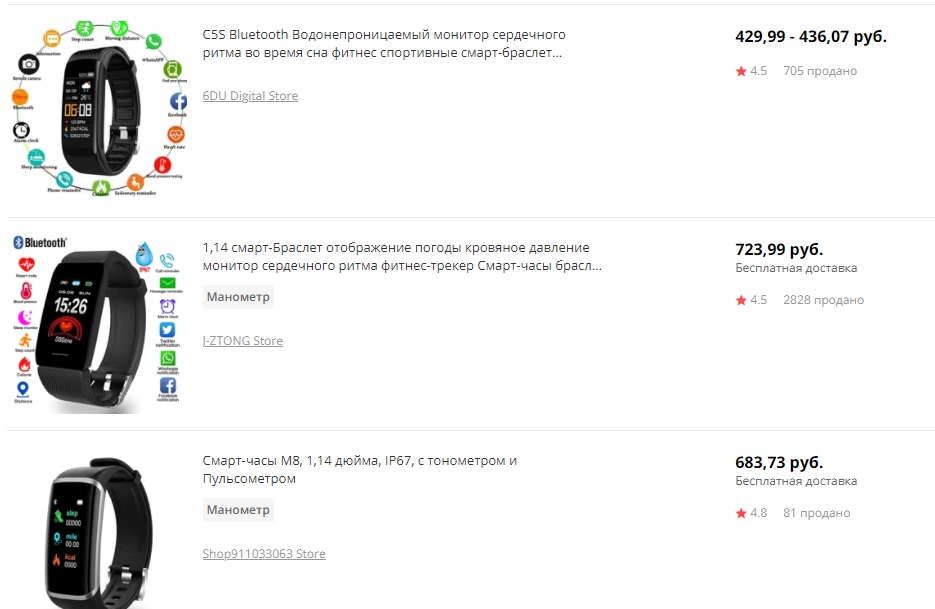This screenshot has height=609, width=935.
Task: Click the 2828 продано sold count
Action: coord(823,300)
